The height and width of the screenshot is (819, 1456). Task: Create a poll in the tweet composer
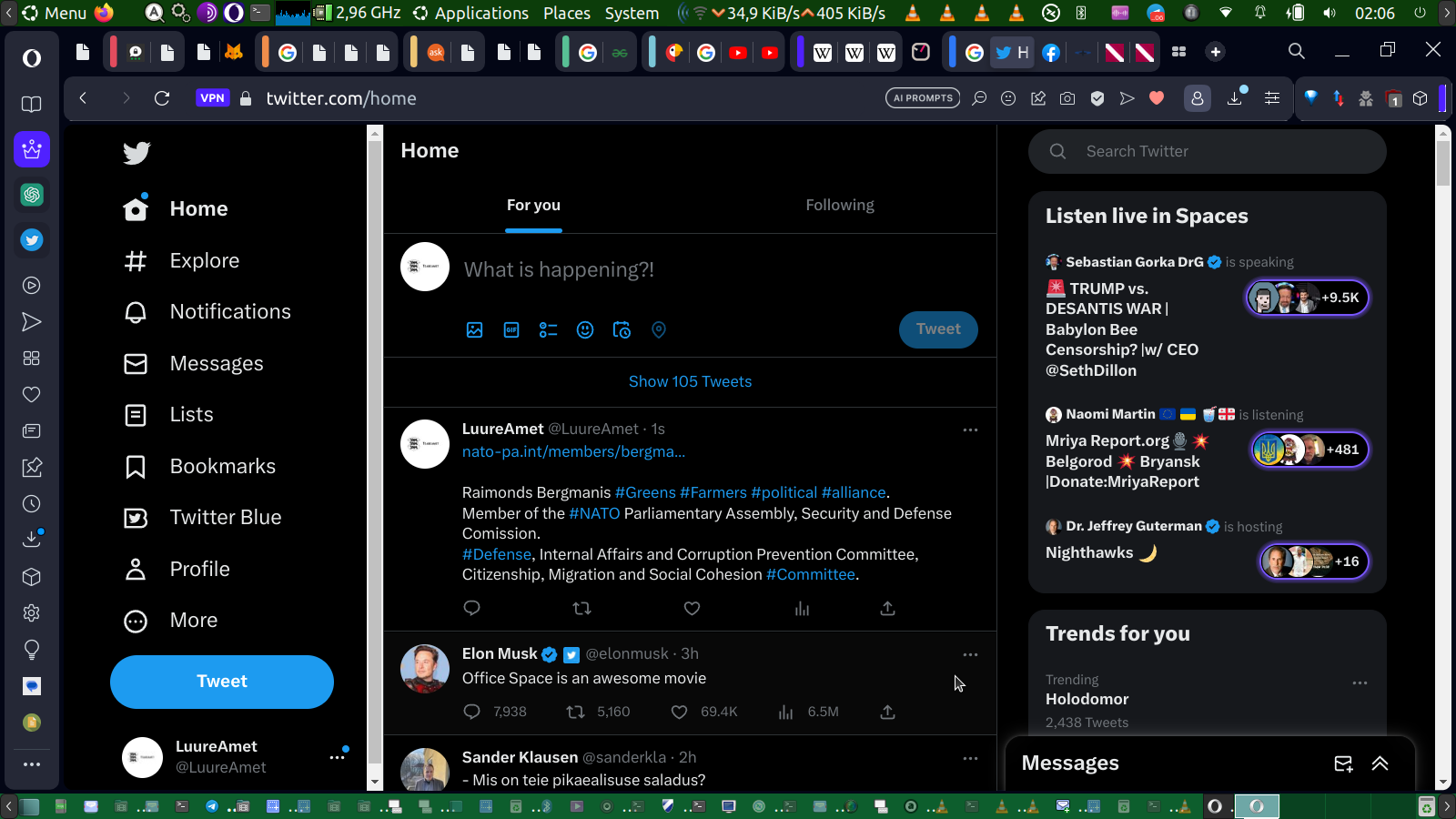pos(548,330)
